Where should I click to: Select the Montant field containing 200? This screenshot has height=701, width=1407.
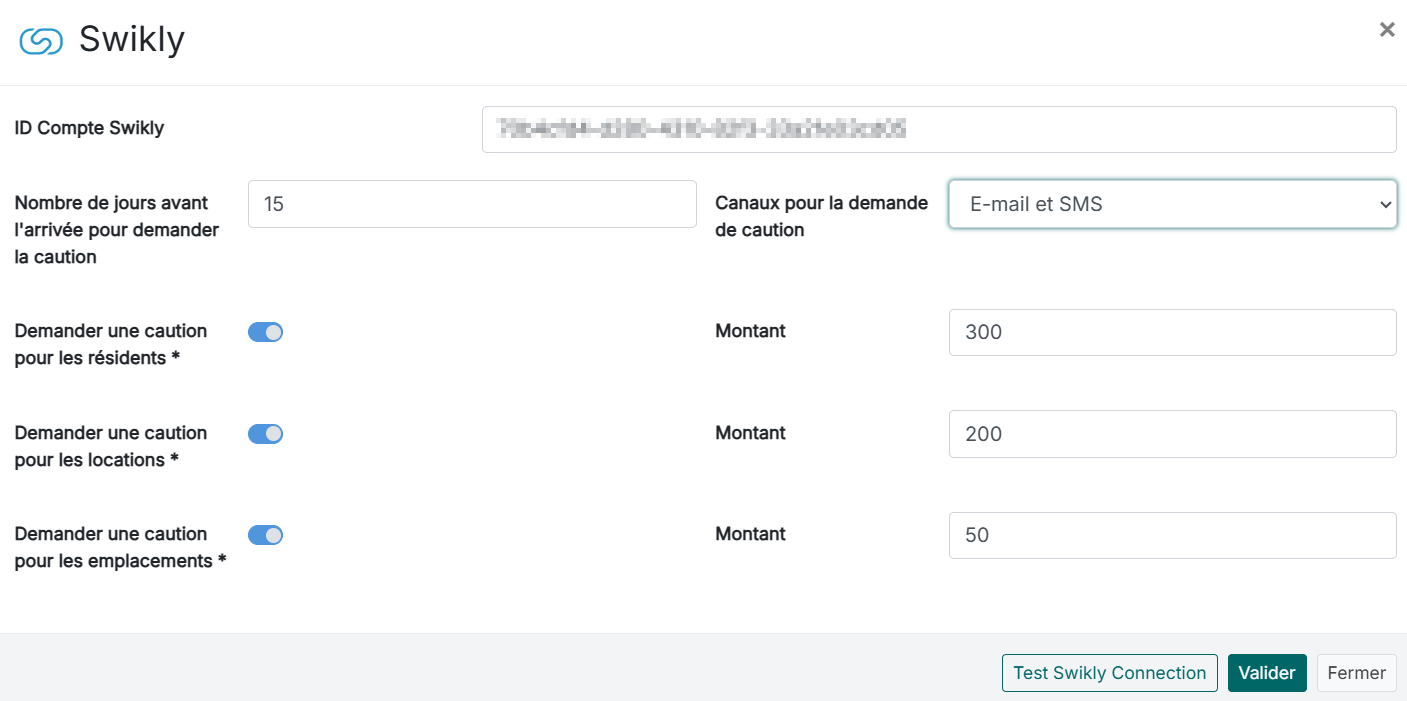1171,434
